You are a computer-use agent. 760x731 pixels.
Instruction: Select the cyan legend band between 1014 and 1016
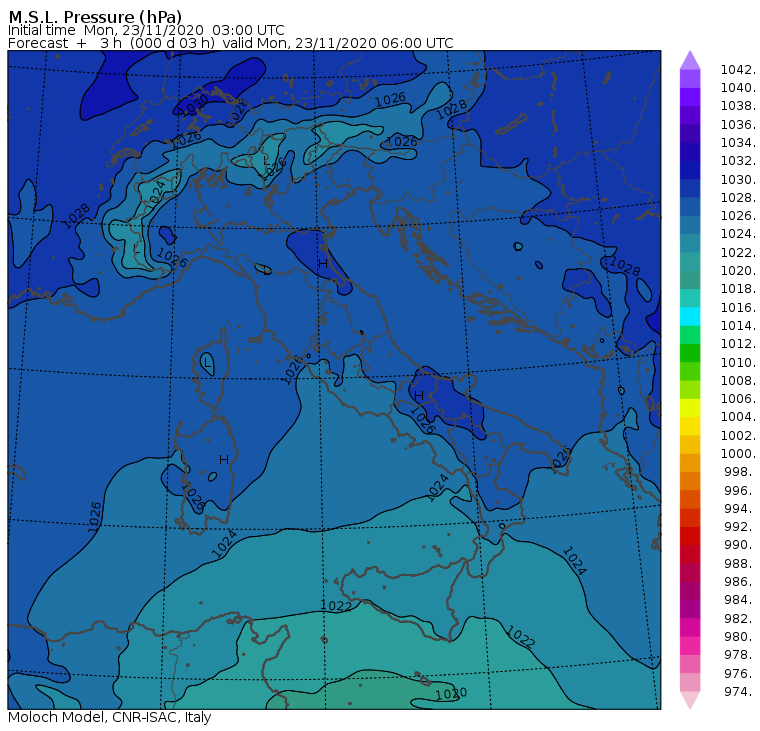690,316
